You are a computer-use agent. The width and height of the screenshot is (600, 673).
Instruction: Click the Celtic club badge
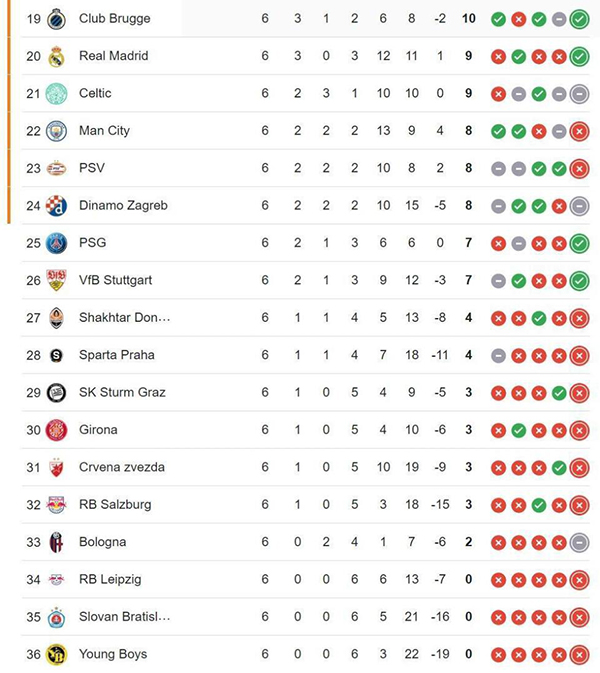tap(56, 93)
